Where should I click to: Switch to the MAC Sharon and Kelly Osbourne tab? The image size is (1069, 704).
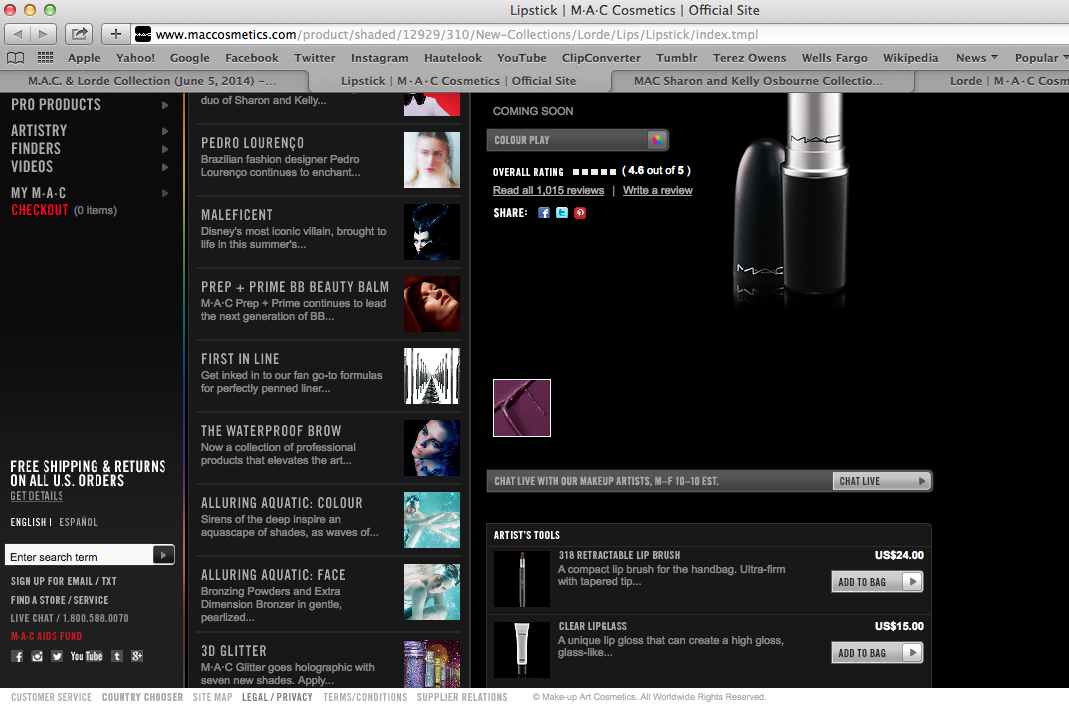[x=758, y=81]
